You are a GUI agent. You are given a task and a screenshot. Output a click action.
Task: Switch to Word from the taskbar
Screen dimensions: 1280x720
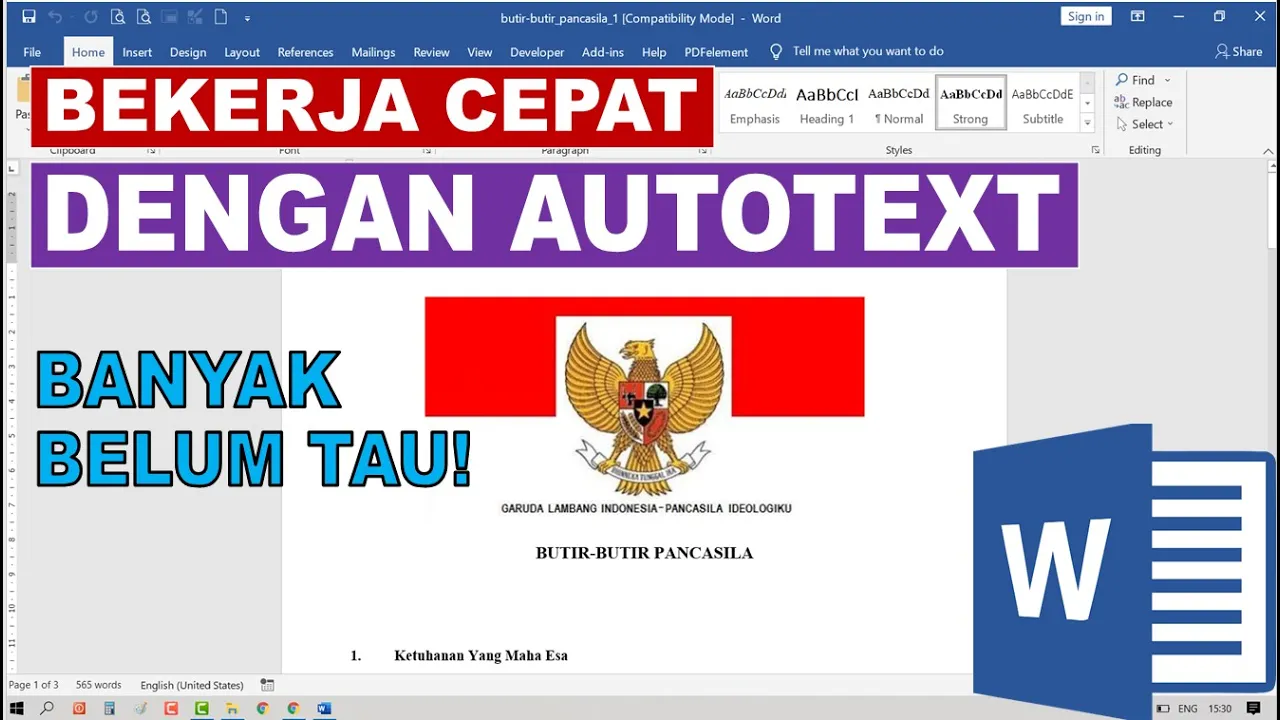(x=323, y=708)
